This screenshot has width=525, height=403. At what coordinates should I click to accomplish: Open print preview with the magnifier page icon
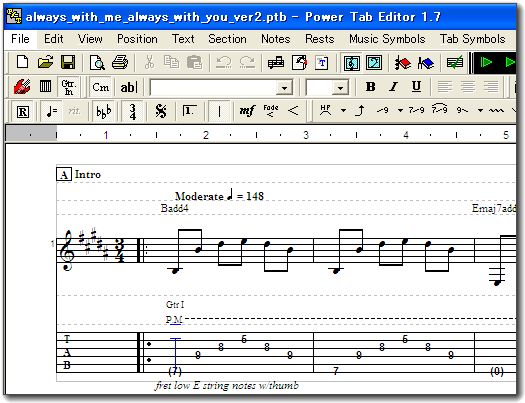[x=97, y=62]
